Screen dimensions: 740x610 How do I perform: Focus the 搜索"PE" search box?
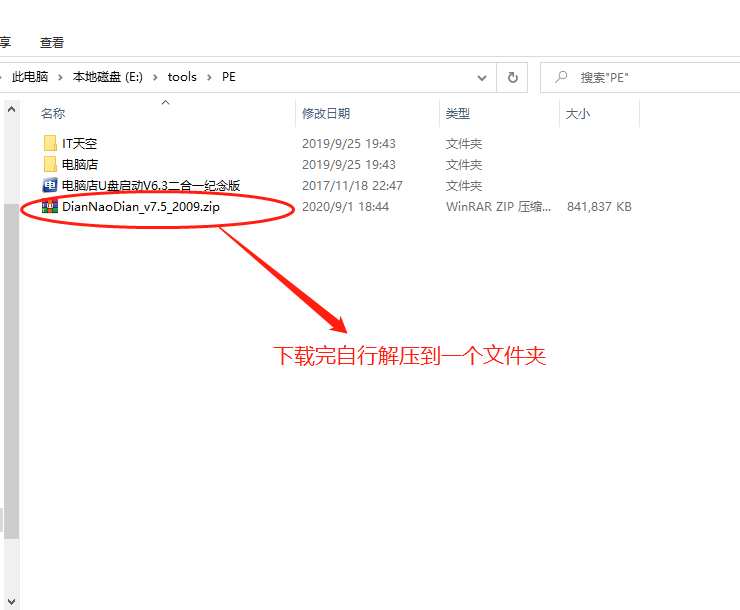click(x=640, y=77)
